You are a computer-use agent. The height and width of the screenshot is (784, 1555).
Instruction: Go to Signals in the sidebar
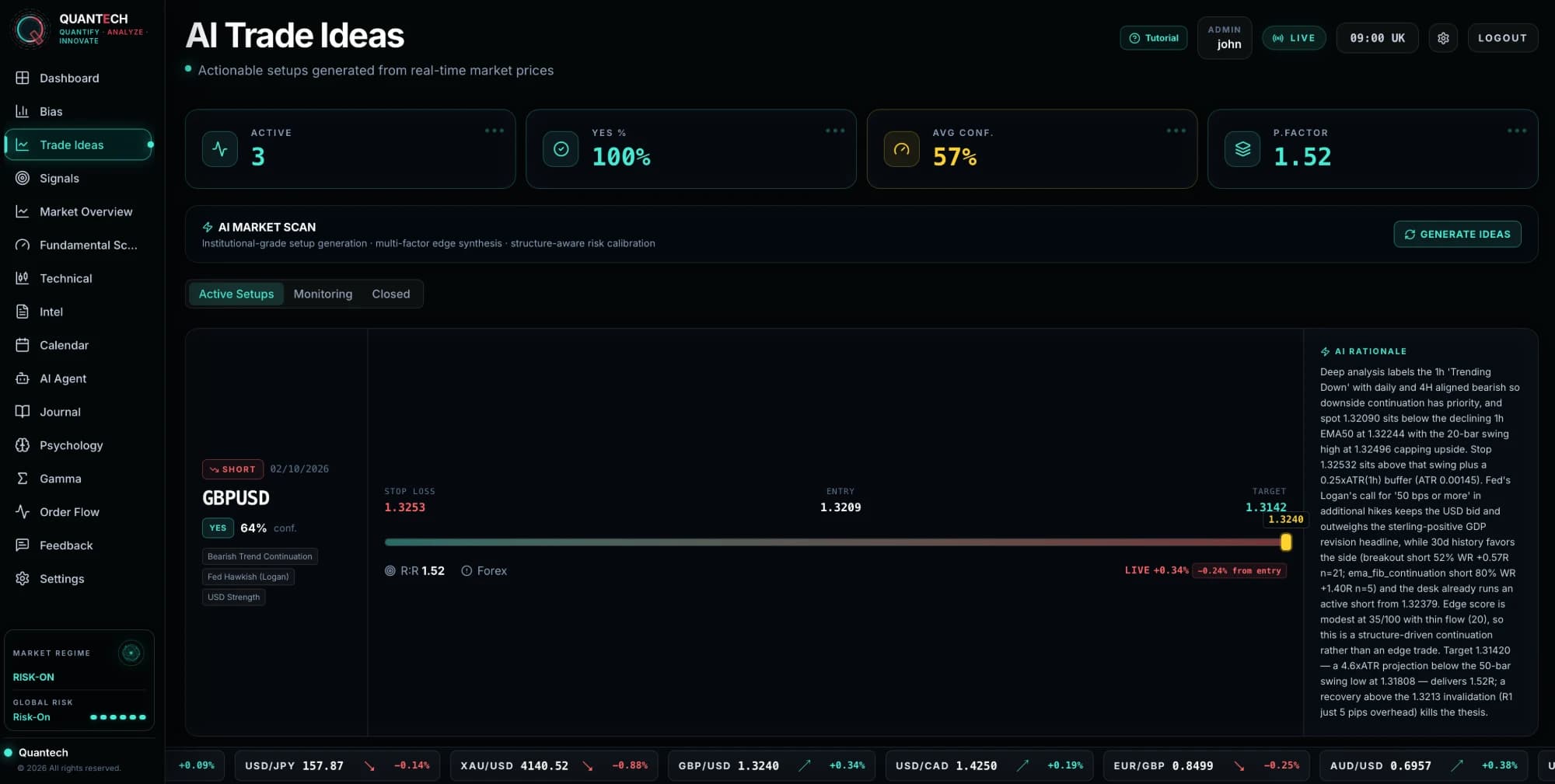[x=78, y=178]
